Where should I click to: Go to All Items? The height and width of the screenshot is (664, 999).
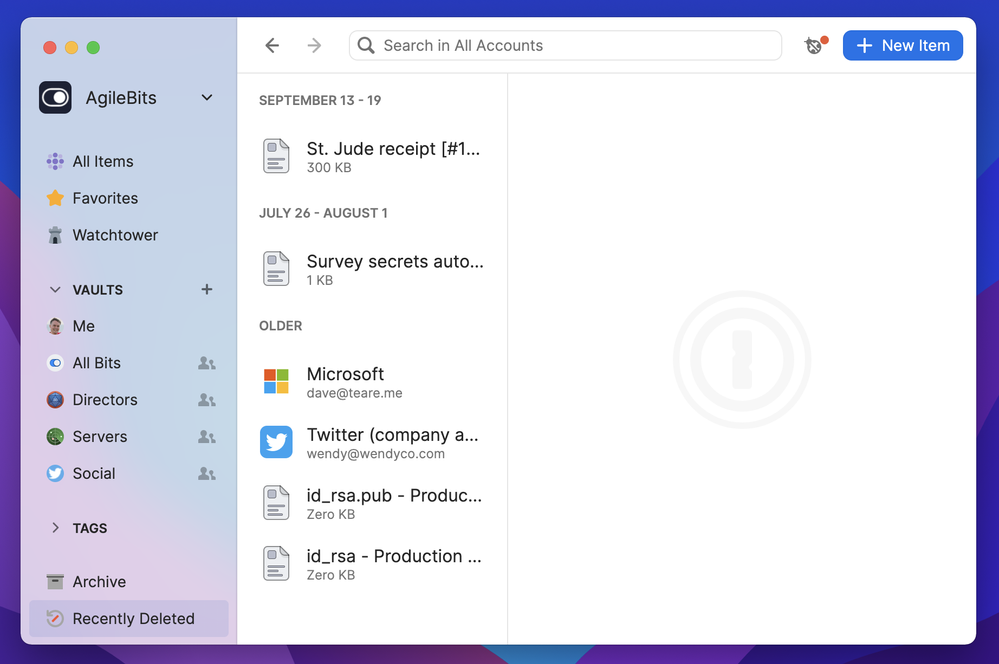coord(102,161)
